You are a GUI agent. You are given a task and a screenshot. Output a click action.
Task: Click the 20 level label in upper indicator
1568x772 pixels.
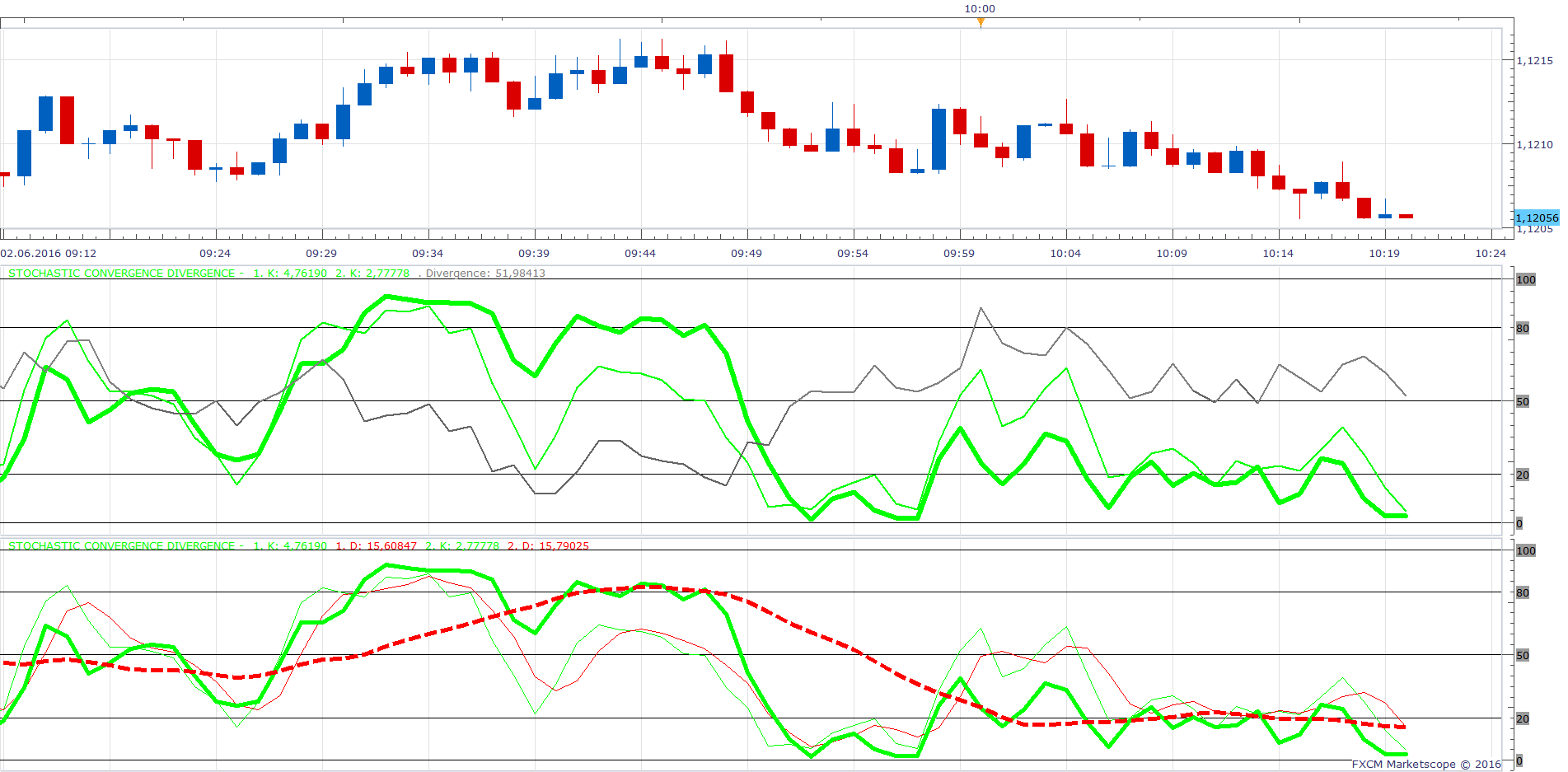[1523, 475]
